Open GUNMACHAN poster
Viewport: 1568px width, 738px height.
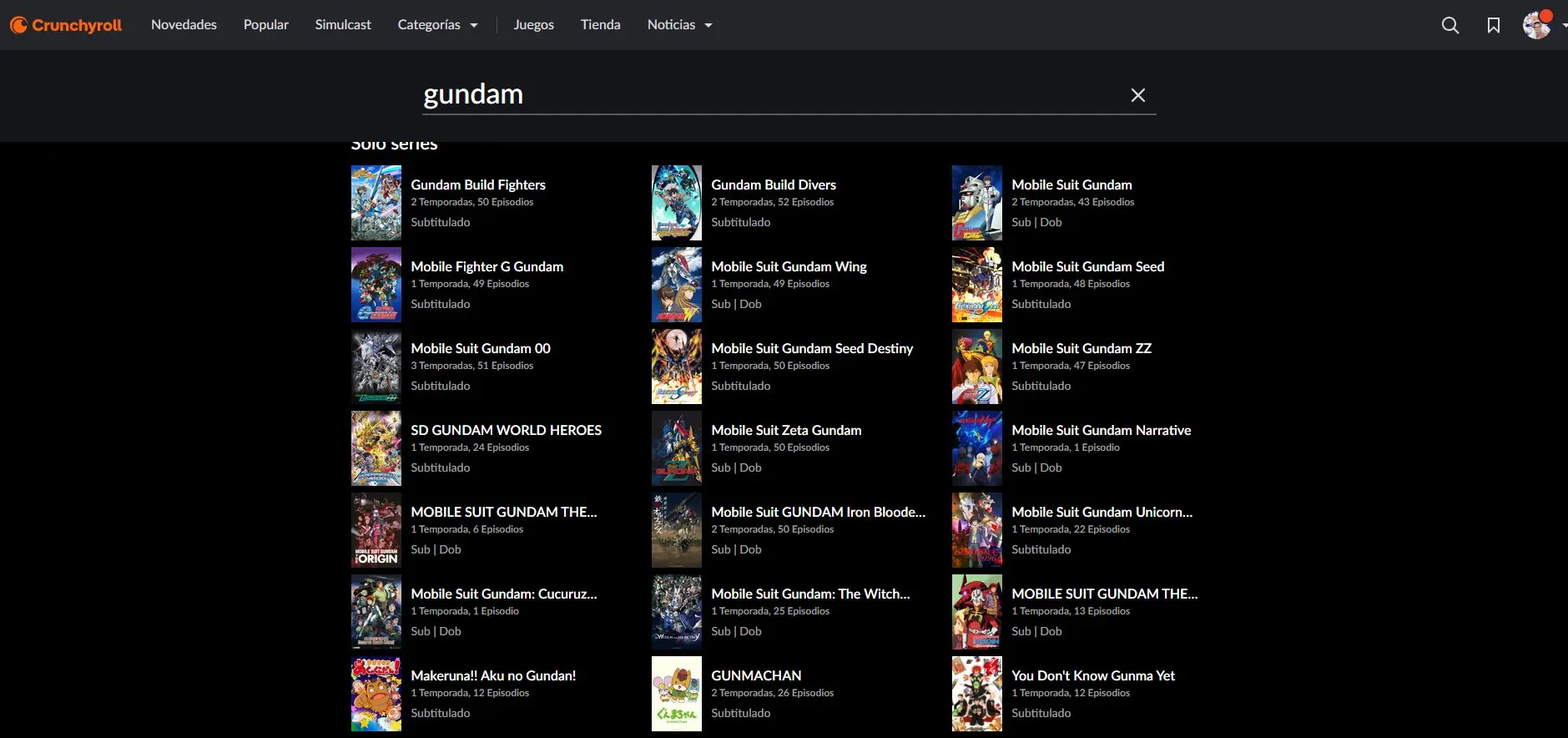[677, 694]
